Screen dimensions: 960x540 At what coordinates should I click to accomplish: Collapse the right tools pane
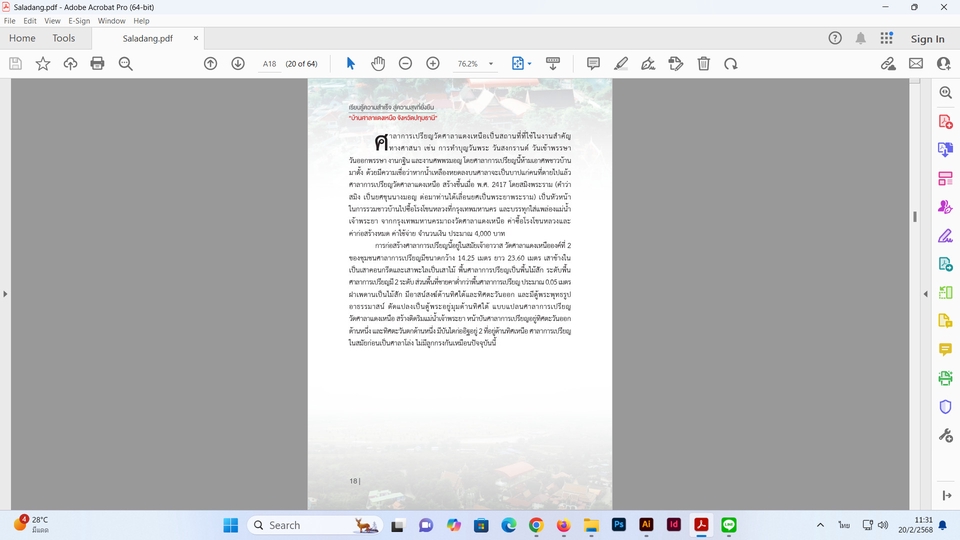tap(926, 294)
